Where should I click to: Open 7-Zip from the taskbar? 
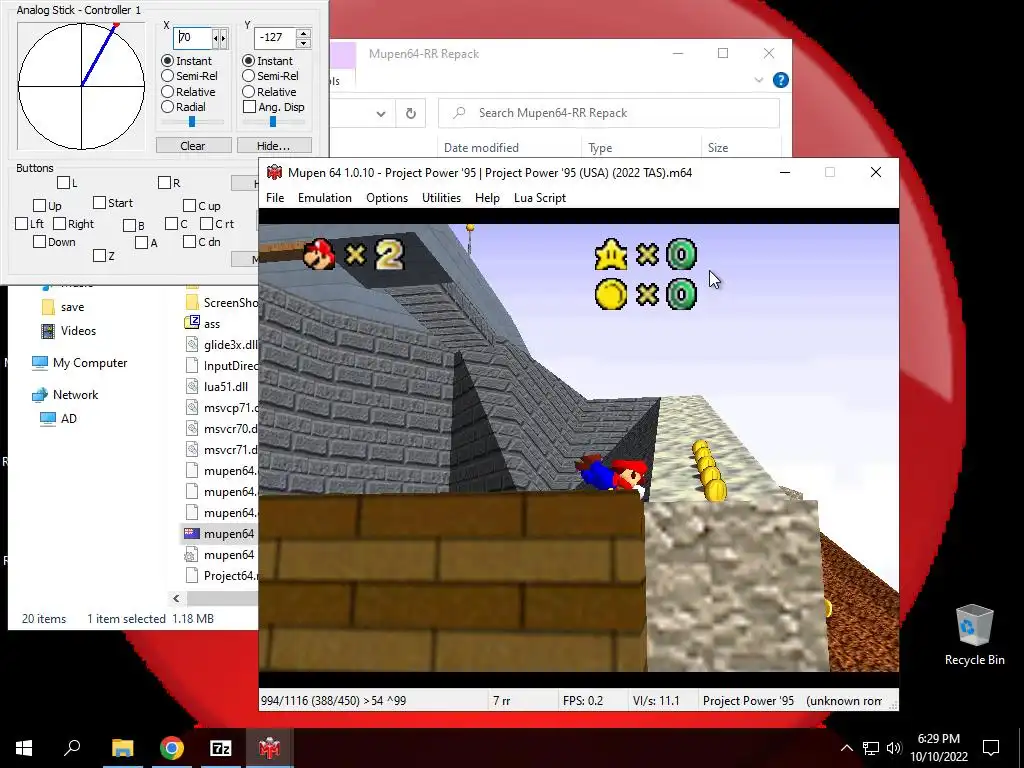pyautogui.click(x=221, y=748)
